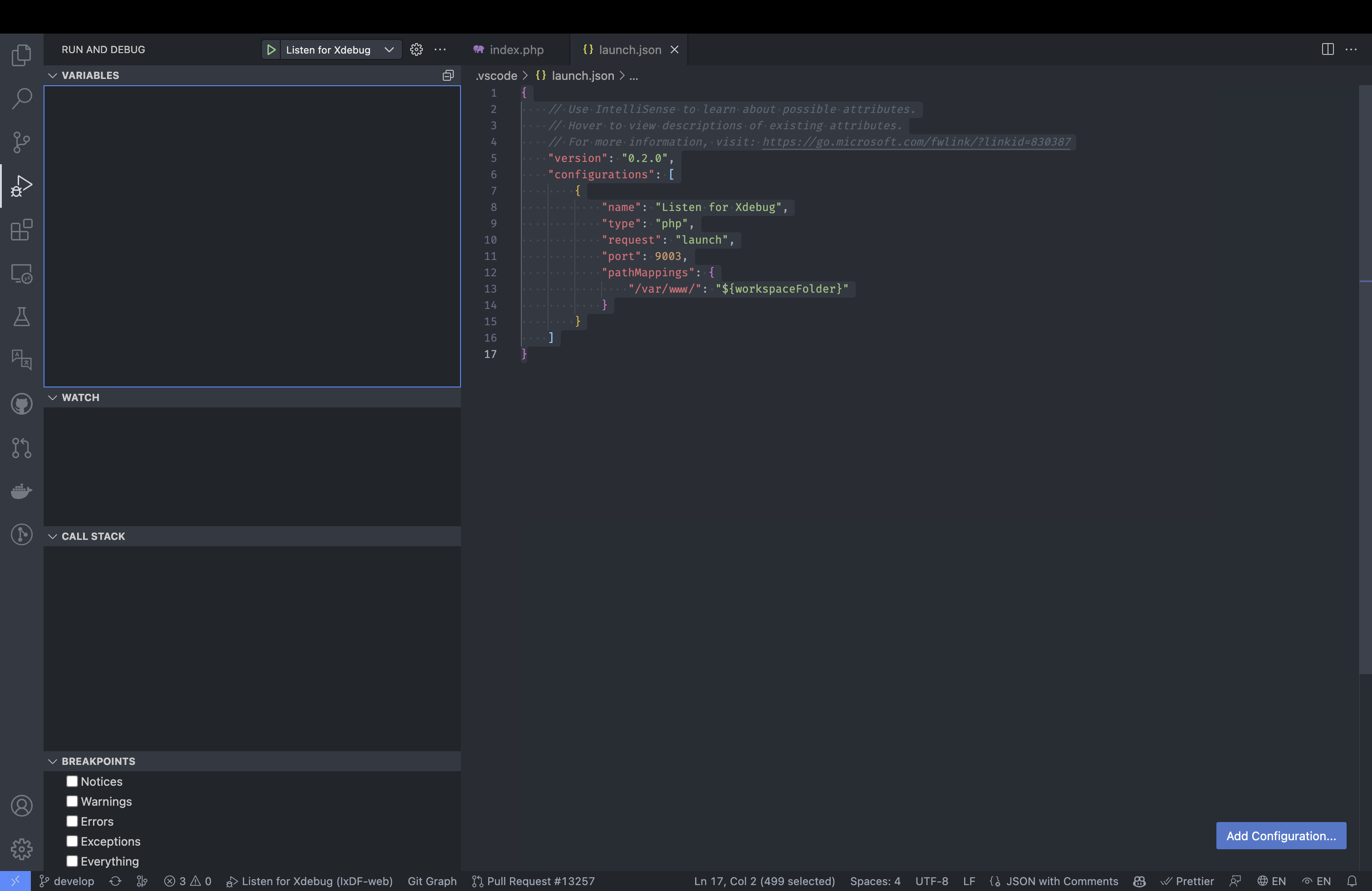
Task: Open the Git Graph from the status bar
Action: pyautogui.click(x=432, y=881)
